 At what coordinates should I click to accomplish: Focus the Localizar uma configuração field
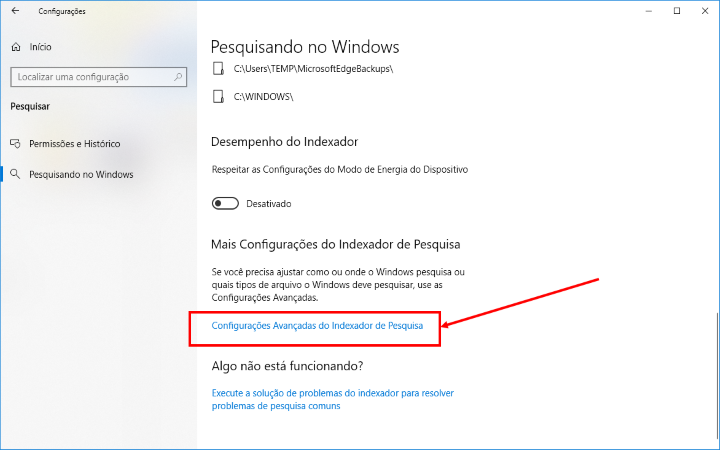tap(98, 77)
